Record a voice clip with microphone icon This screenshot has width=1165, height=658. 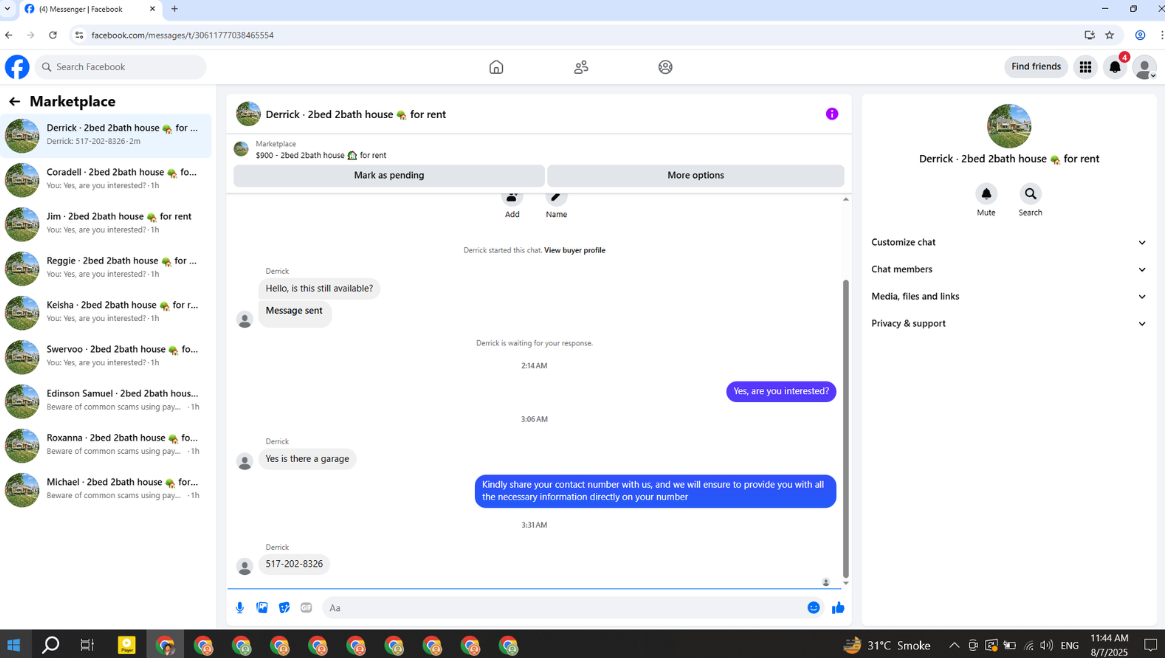click(x=239, y=607)
